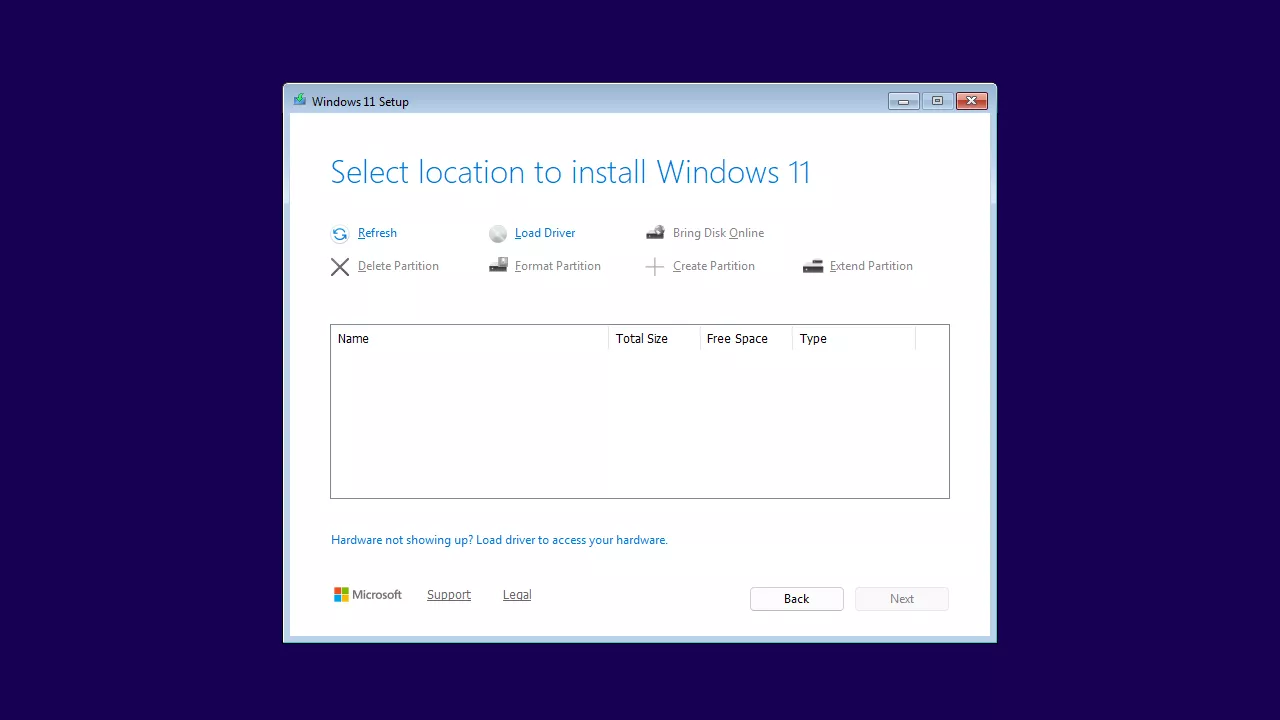Click the restore down window control
The image size is (1280, 720).
tap(937, 100)
